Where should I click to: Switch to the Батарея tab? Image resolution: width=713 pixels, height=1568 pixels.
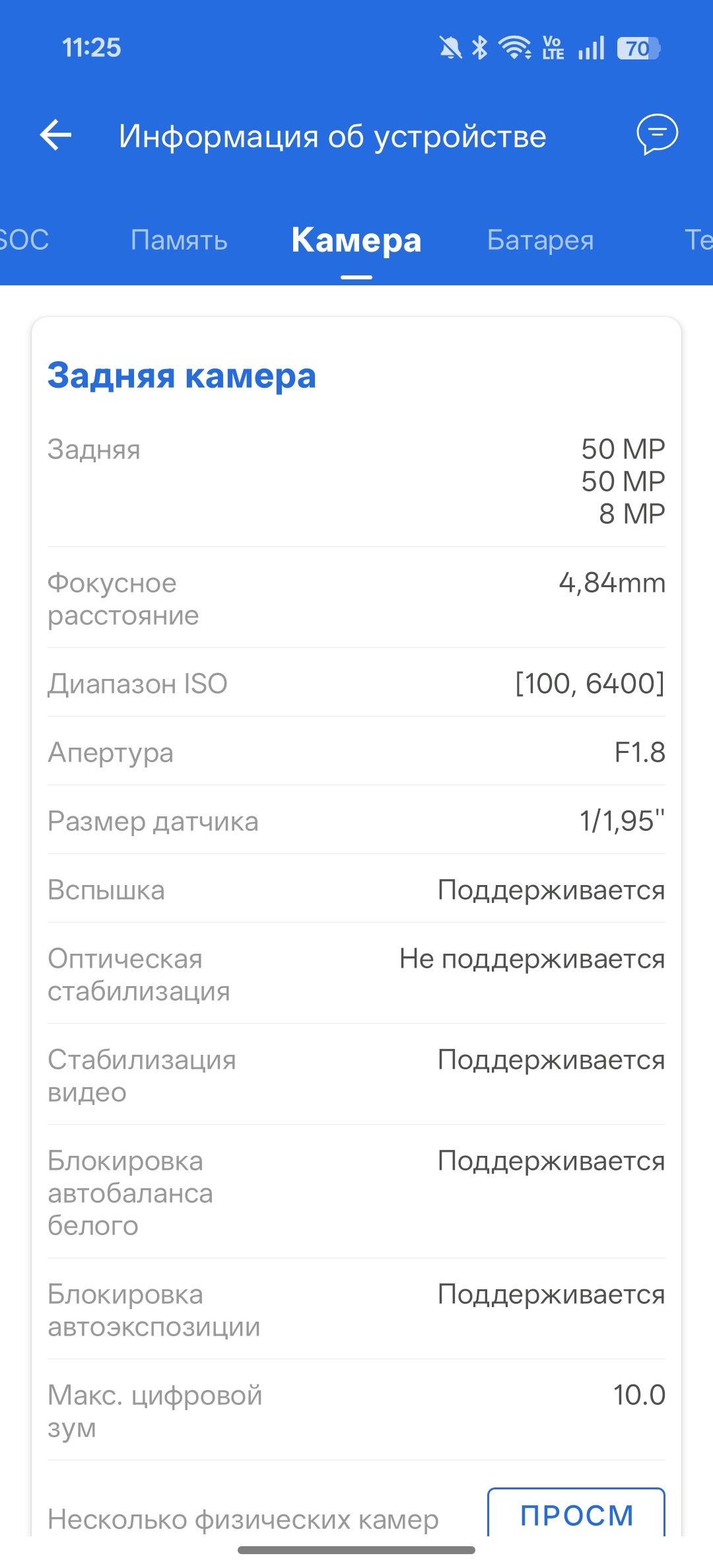[541, 240]
